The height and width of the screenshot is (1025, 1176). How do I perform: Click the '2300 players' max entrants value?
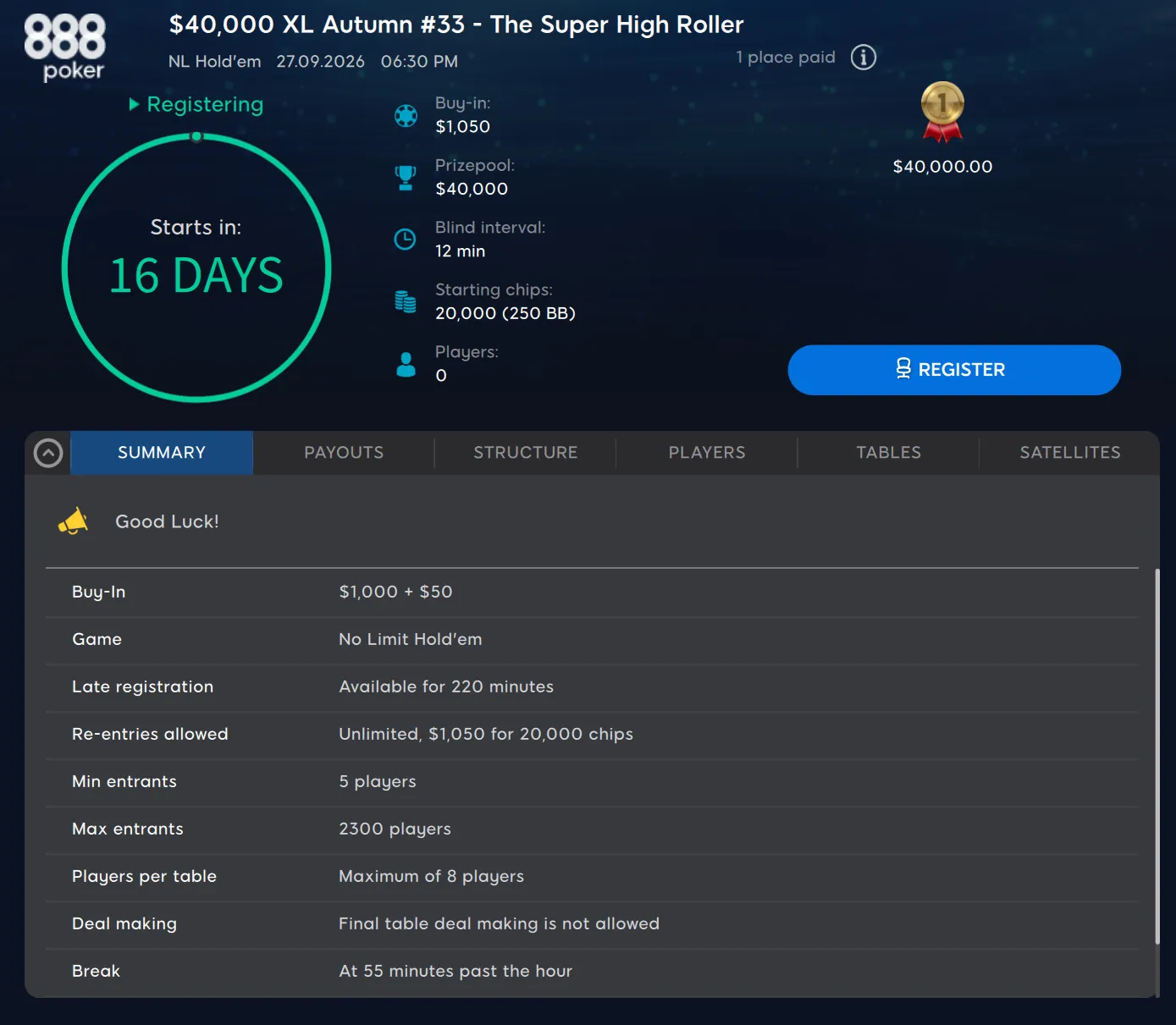[x=395, y=829]
